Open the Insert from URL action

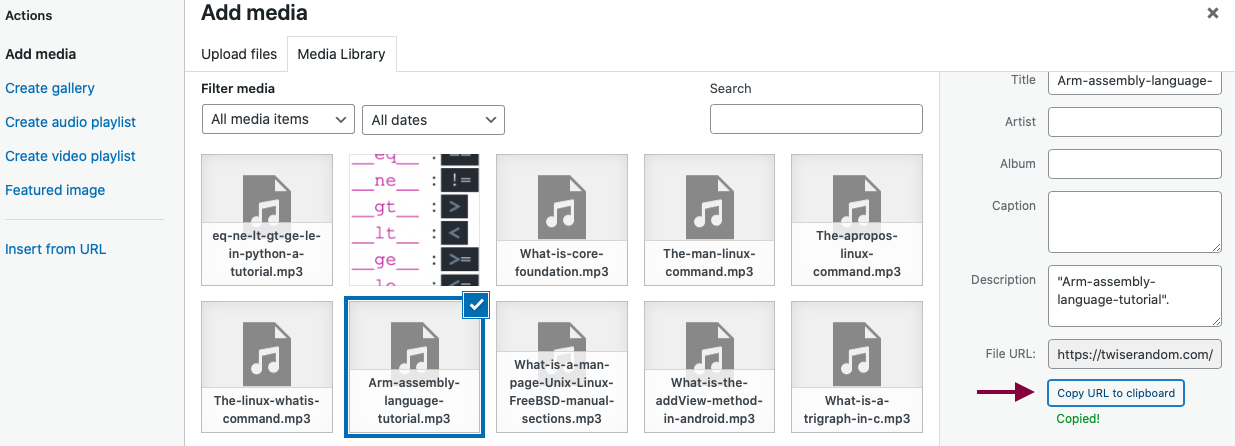click(55, 249)
